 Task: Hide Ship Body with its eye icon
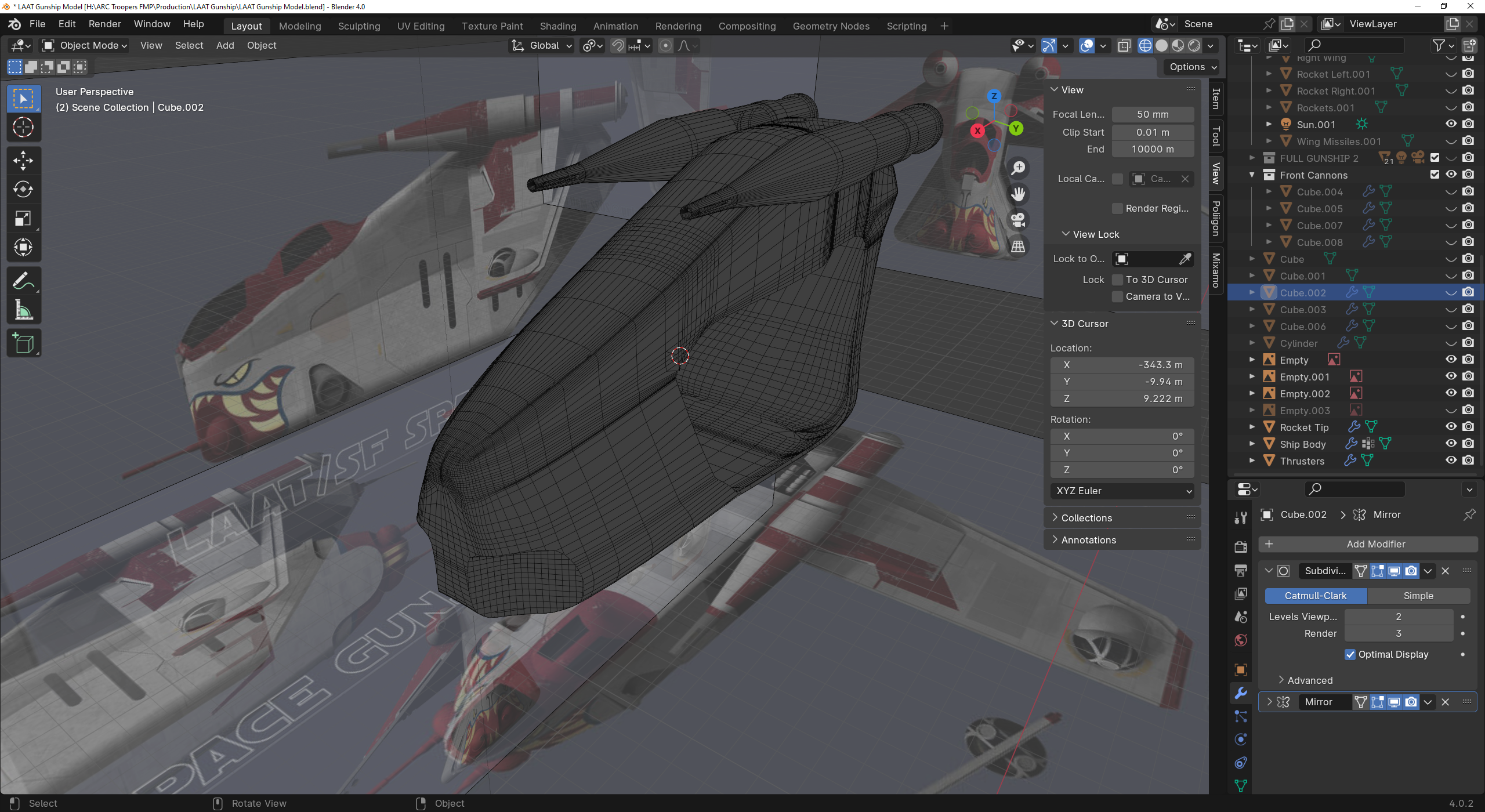click(x=1451, y=444)
